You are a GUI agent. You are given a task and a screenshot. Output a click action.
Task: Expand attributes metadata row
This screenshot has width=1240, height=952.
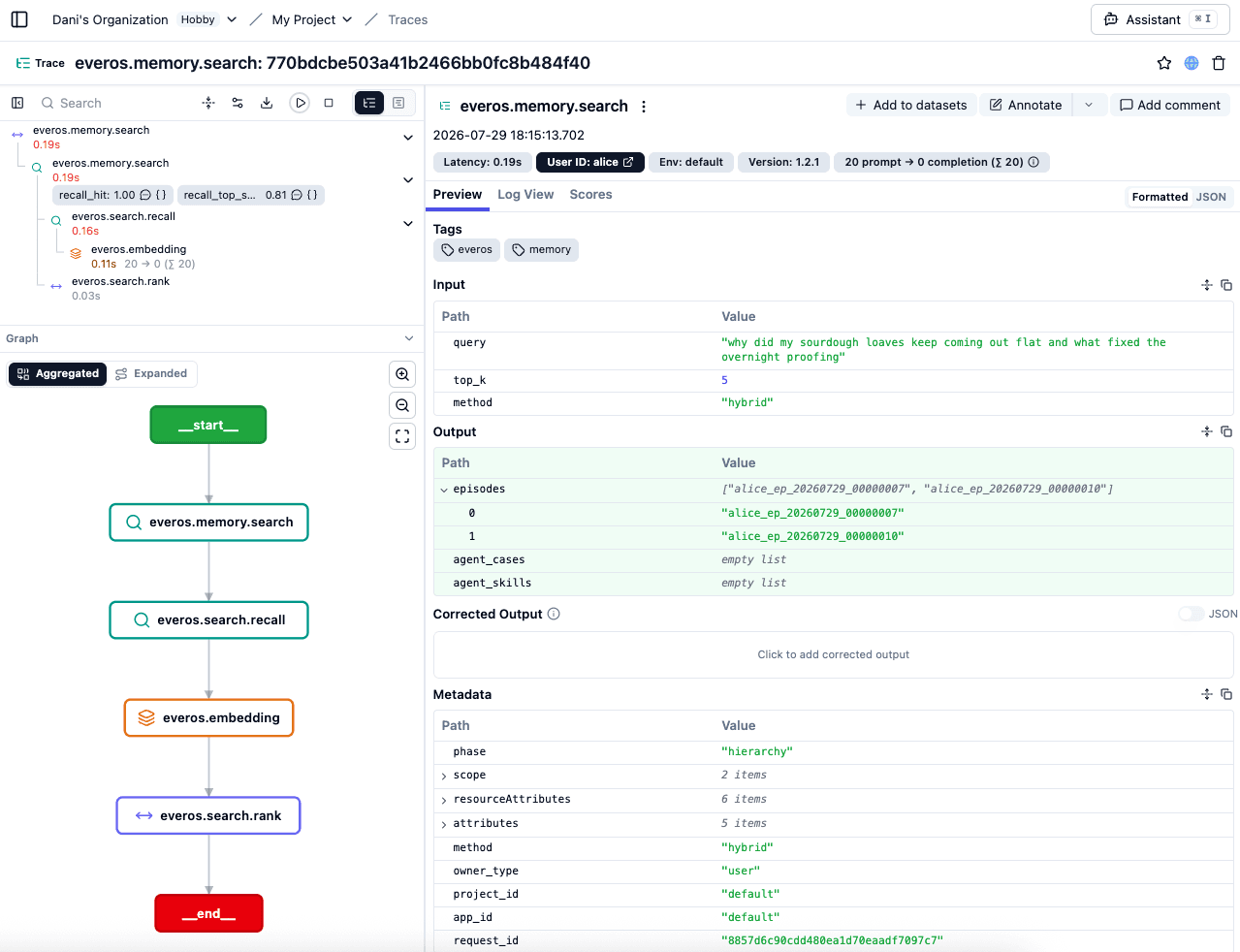[x=444, y=824]
